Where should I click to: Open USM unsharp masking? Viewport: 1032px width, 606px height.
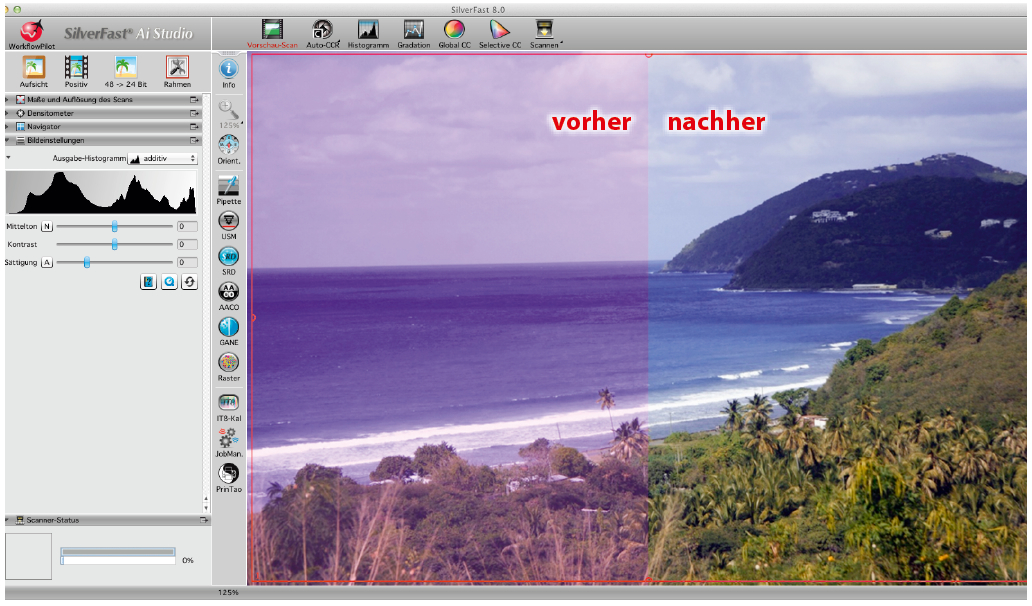coord(228,225)
